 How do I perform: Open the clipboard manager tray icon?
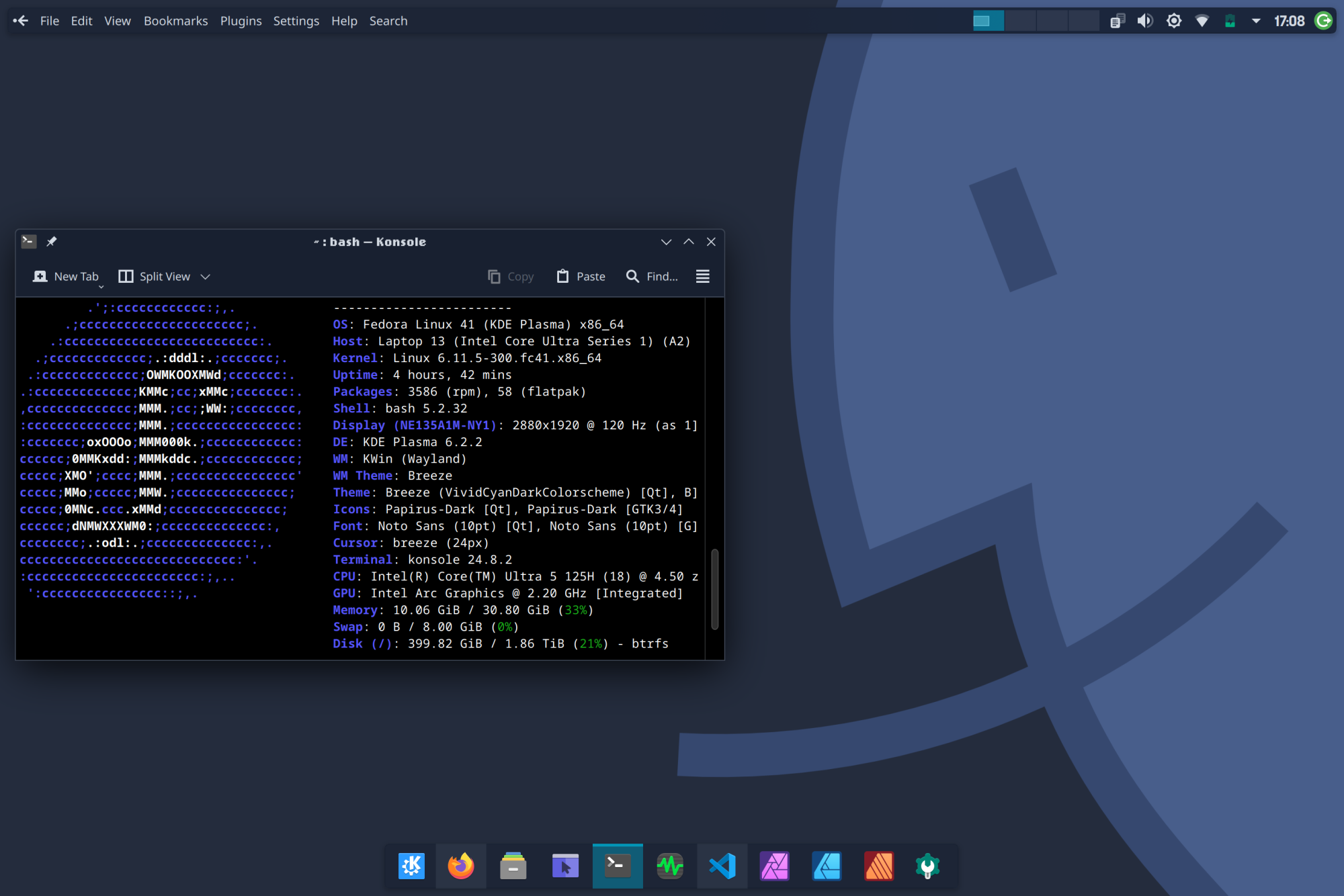(x=1117, y=21)
